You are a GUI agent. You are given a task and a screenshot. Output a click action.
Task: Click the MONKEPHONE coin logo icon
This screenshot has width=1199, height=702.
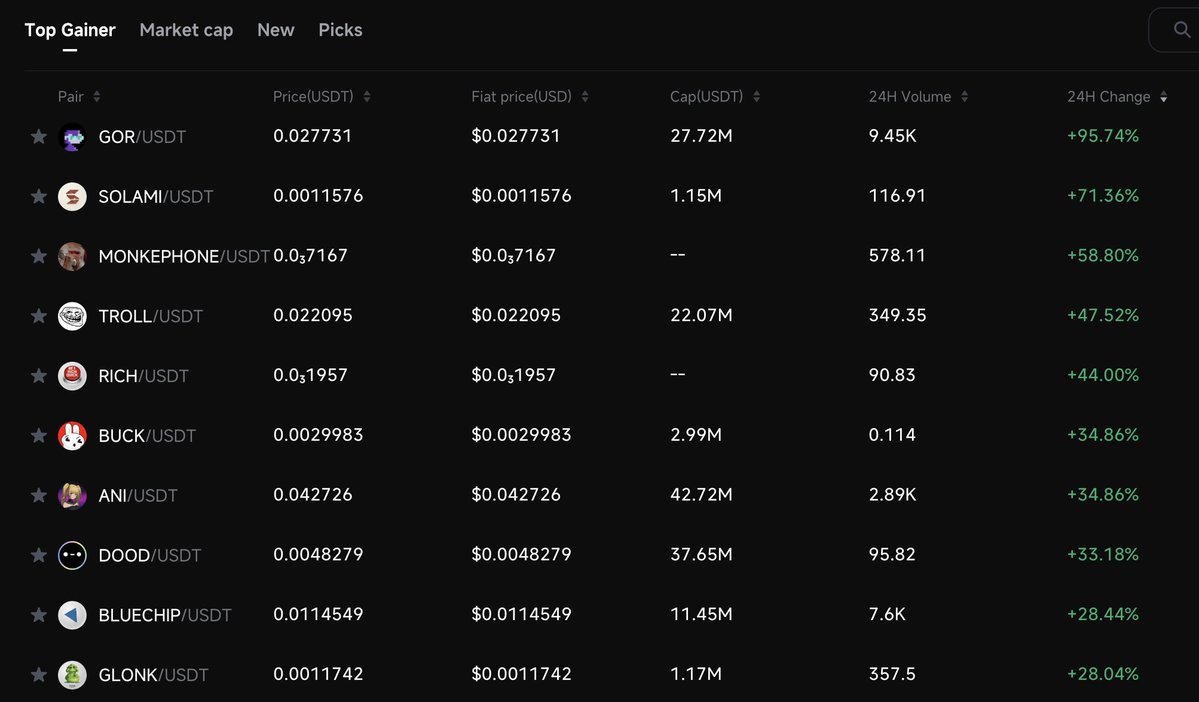click(x=72, y=256)
